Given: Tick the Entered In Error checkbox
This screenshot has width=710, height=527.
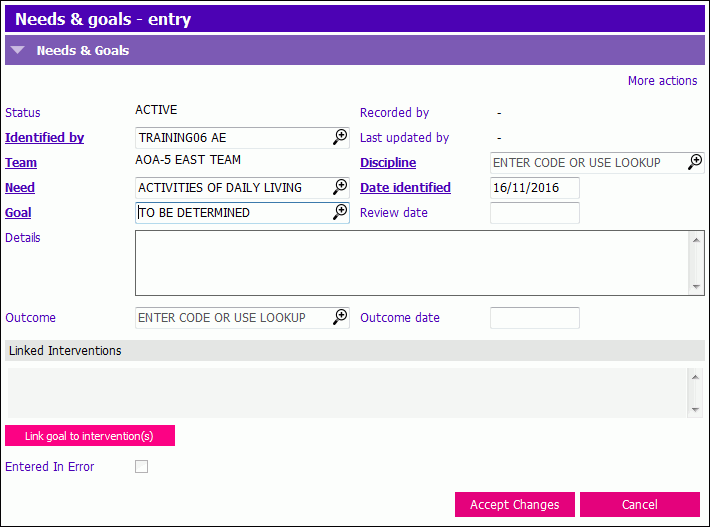Looking at the screenshot, I should tap(141, 466).
